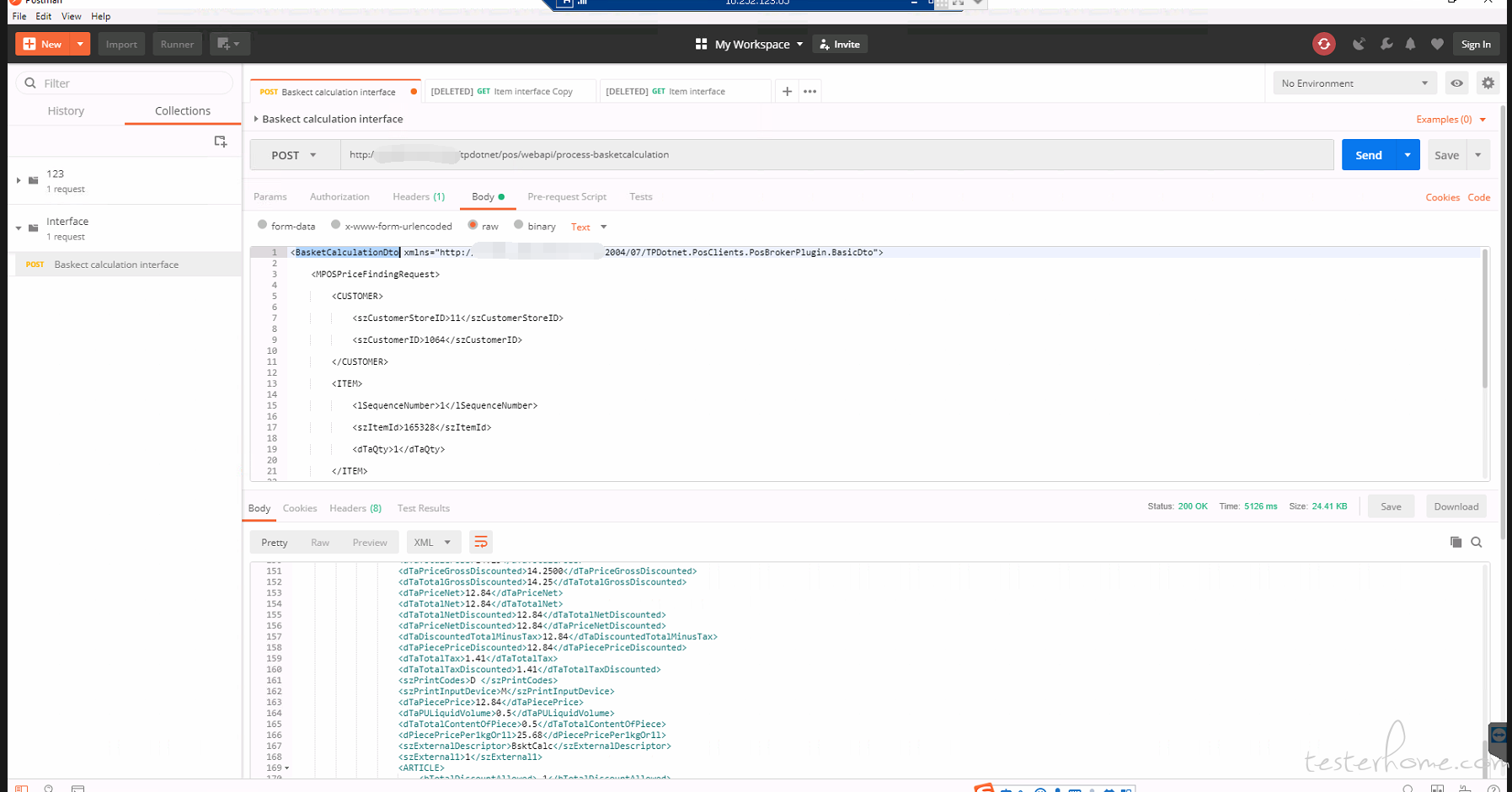Click the Download response button
The width and height of the screenshot is (1512, 792).
pos(1456,506)
